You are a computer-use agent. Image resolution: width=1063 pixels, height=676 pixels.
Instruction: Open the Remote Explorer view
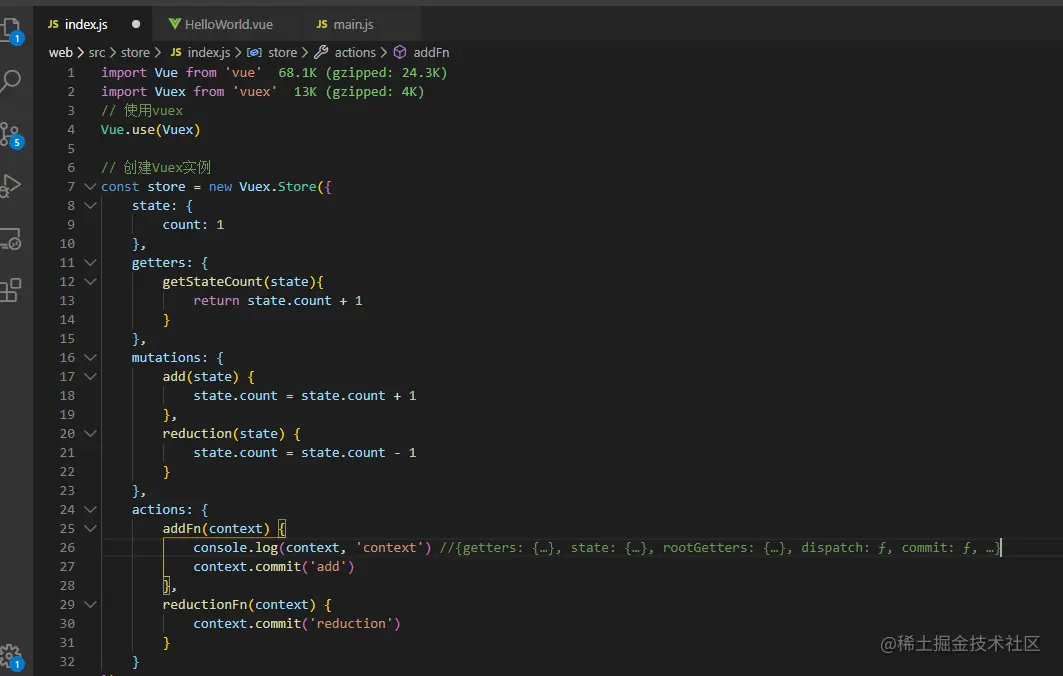(x=11, y=238)
